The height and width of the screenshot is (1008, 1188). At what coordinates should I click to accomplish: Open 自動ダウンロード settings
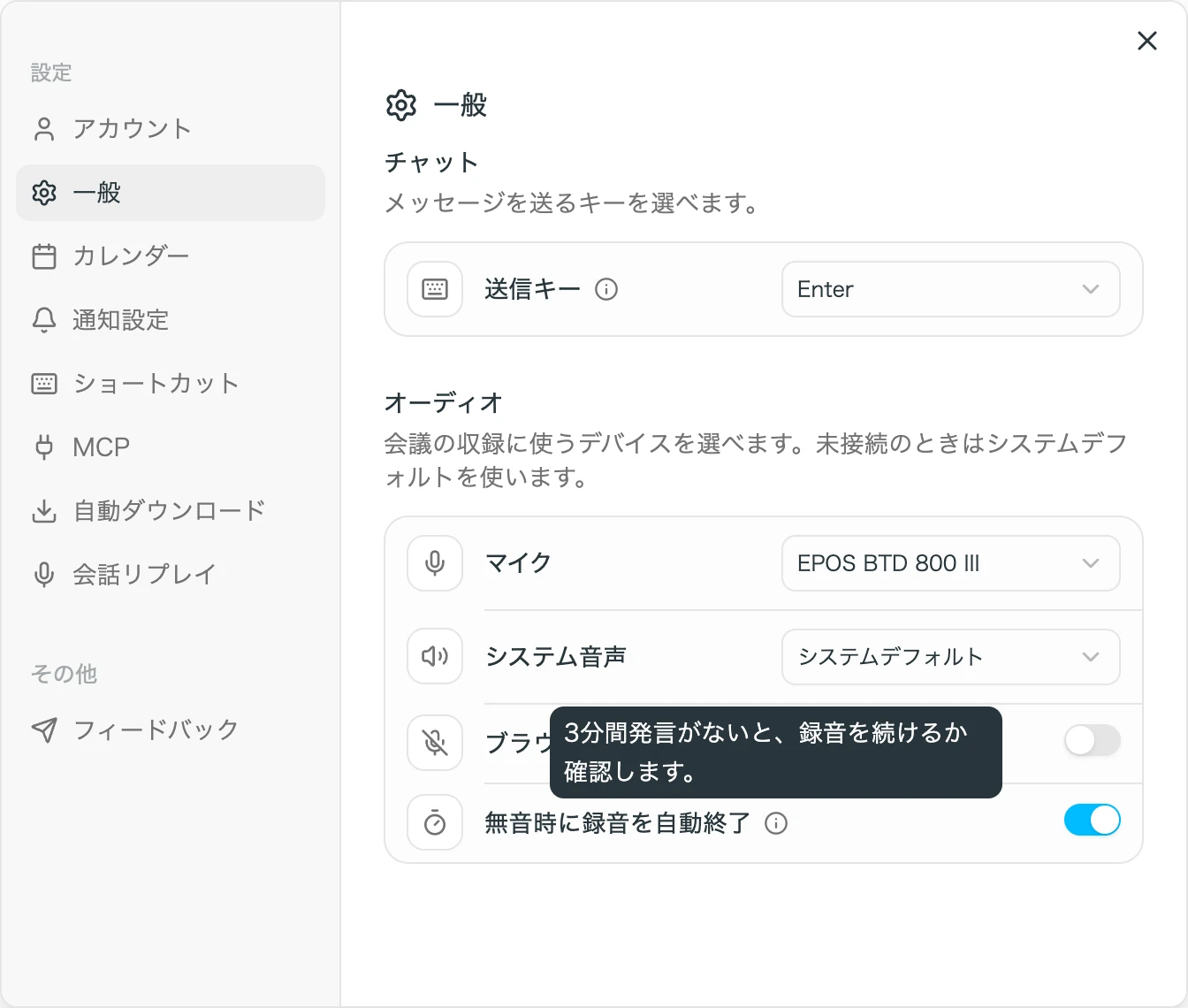171,511
